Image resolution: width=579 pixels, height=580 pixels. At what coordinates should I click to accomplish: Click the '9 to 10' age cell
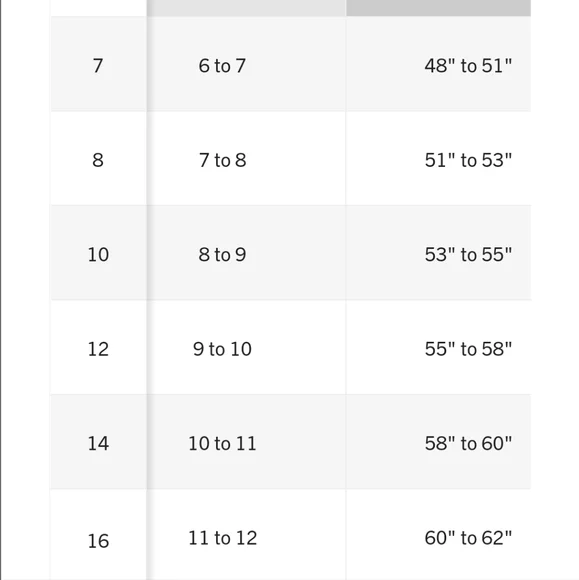coord(222,348)
